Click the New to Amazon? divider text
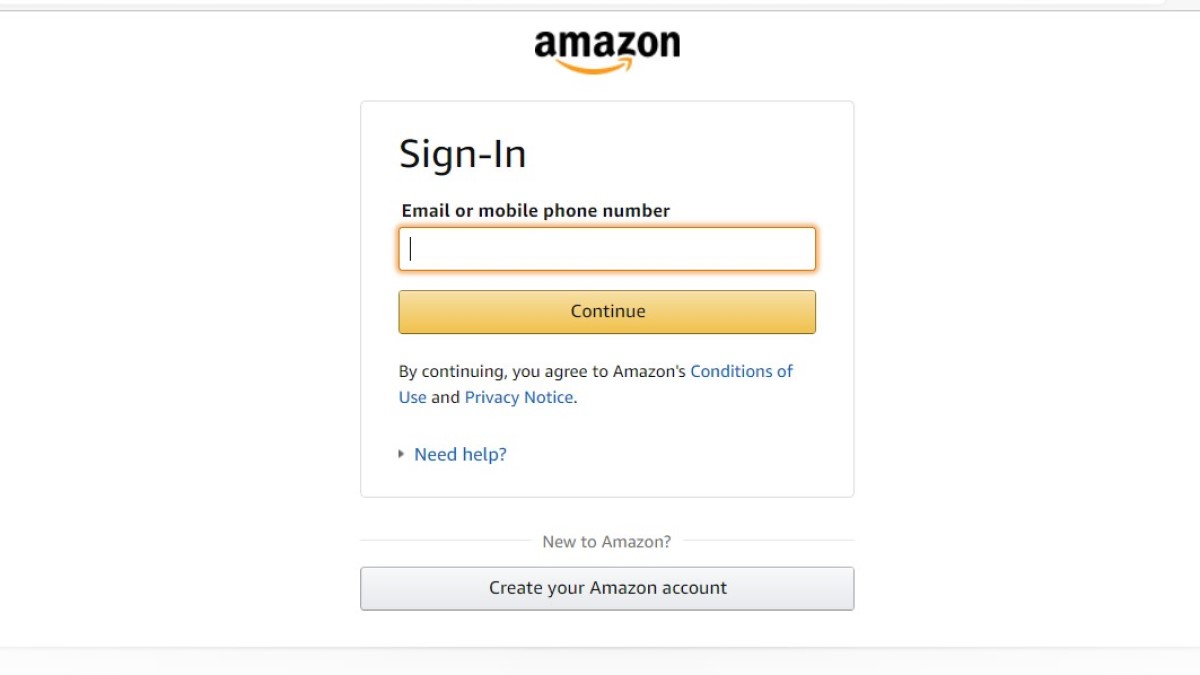Screen dimensions: 1200x675 [x=607, y=541]
